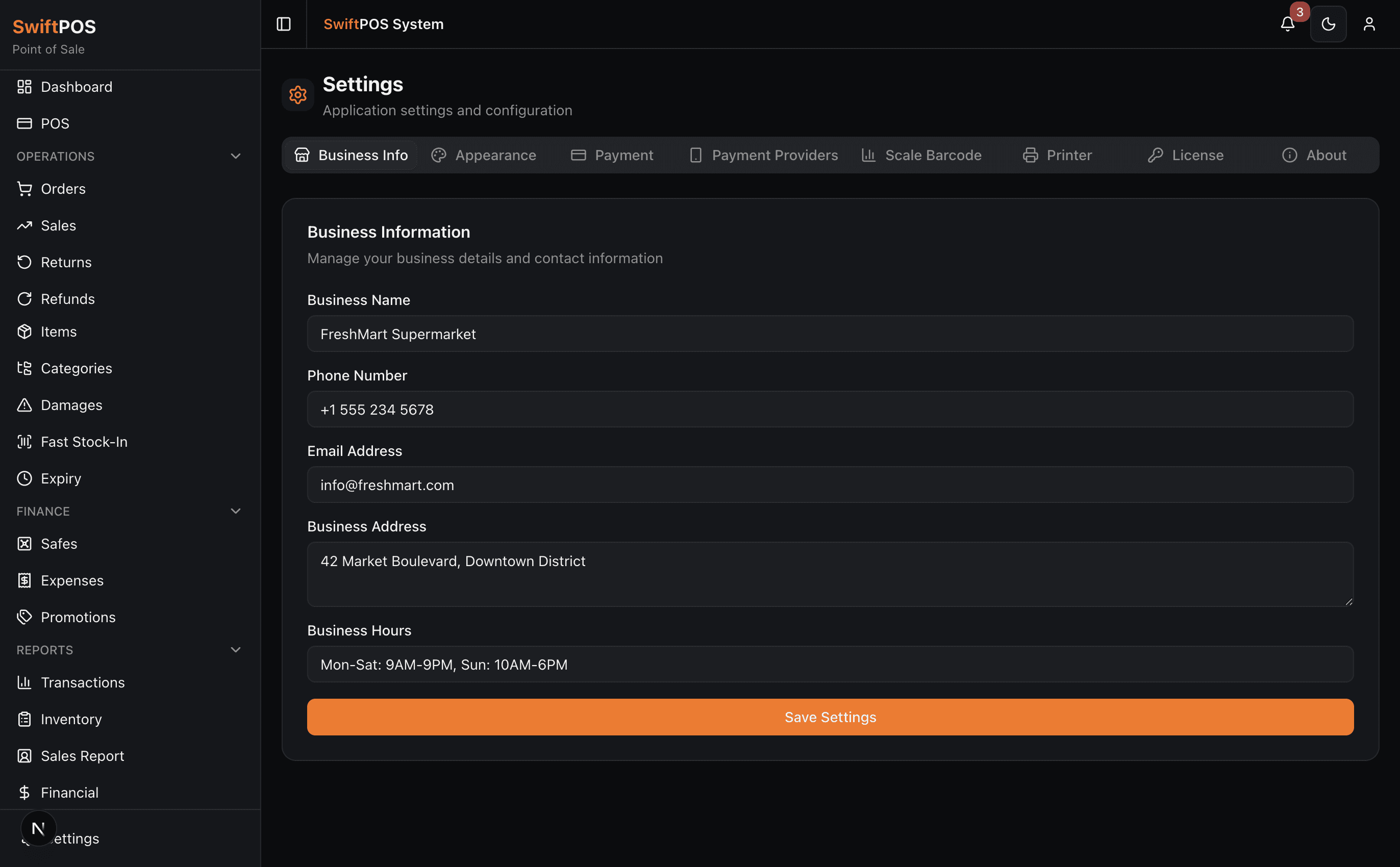The height and width of the screenshot is (867, 1400).
Task: Switch to the Scale Barcode tab
Action: tap(921, 156)
